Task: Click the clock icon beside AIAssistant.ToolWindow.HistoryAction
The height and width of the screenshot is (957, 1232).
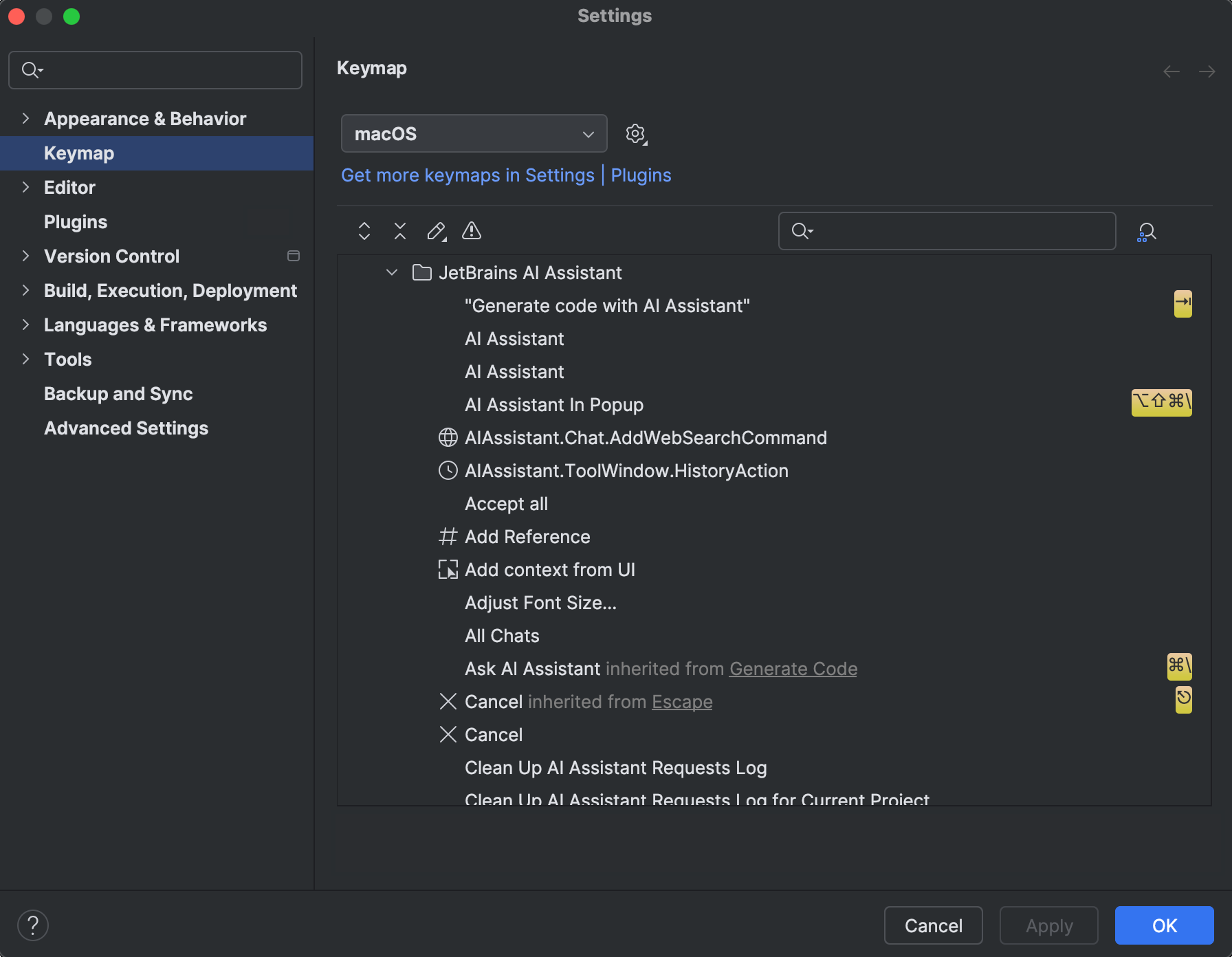Action: [448, 470]
